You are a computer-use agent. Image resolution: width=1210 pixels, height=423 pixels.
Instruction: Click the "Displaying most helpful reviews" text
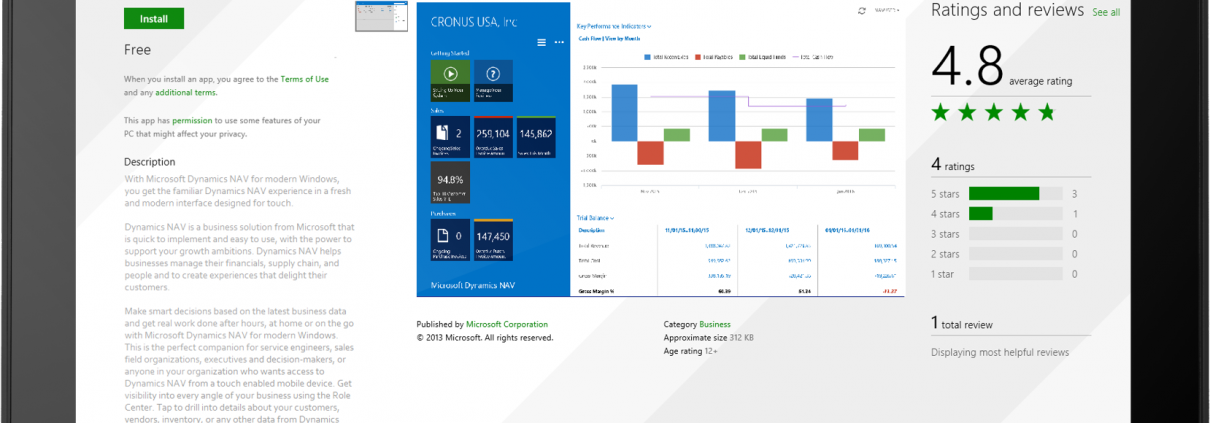1000,352
